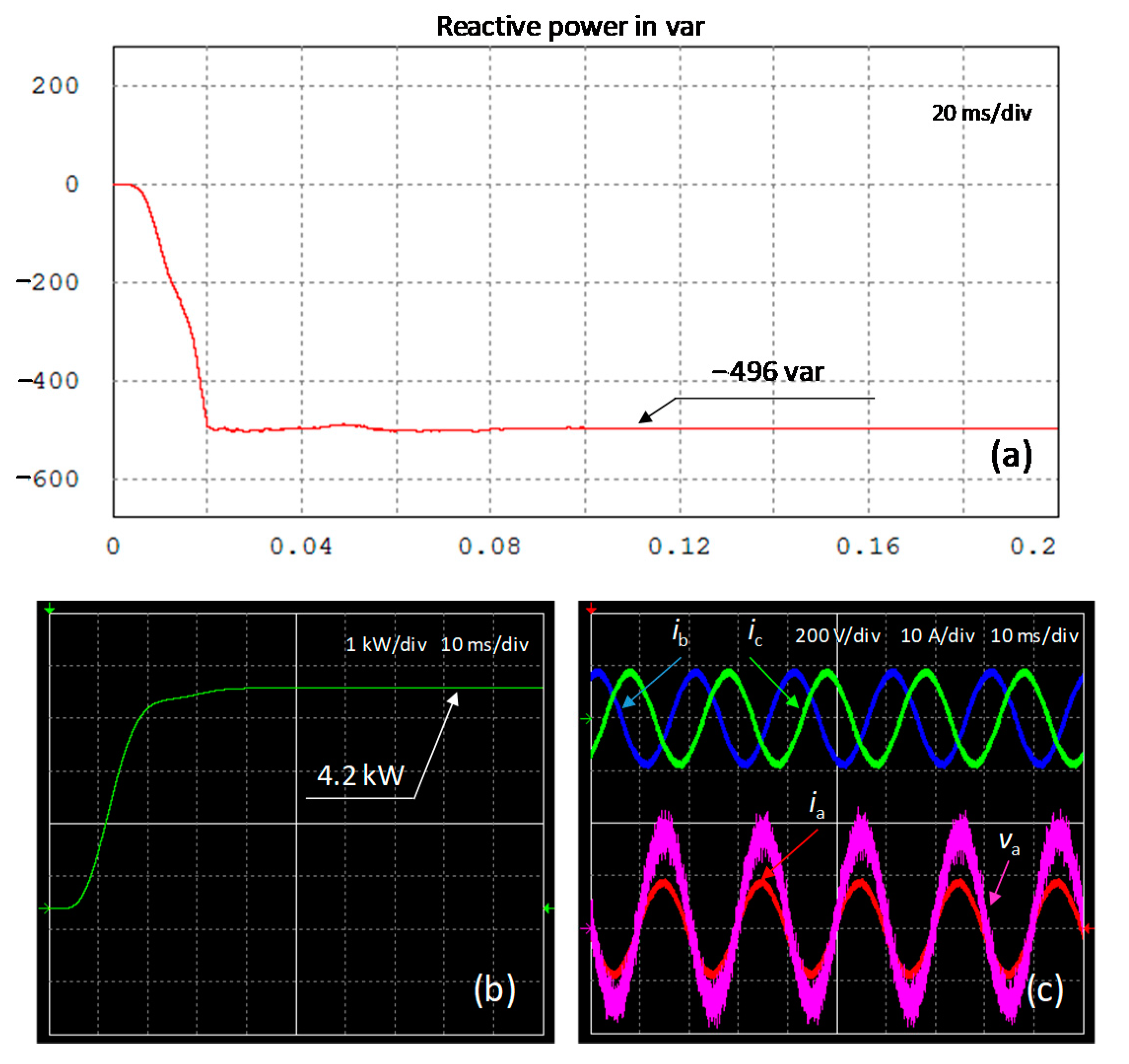Click the black arrowhead pointing at reactive power curve
The width and height of the screenshot is (1129, 1064).
tap(646, 417)
